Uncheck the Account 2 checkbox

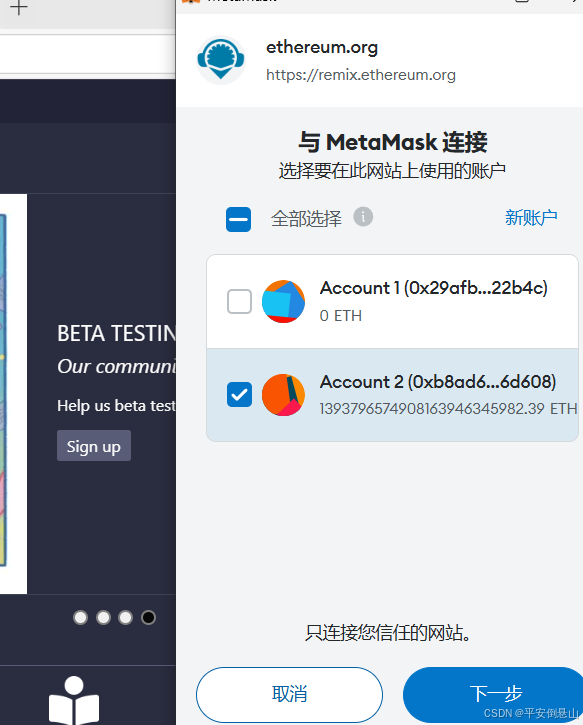[239, 394]
